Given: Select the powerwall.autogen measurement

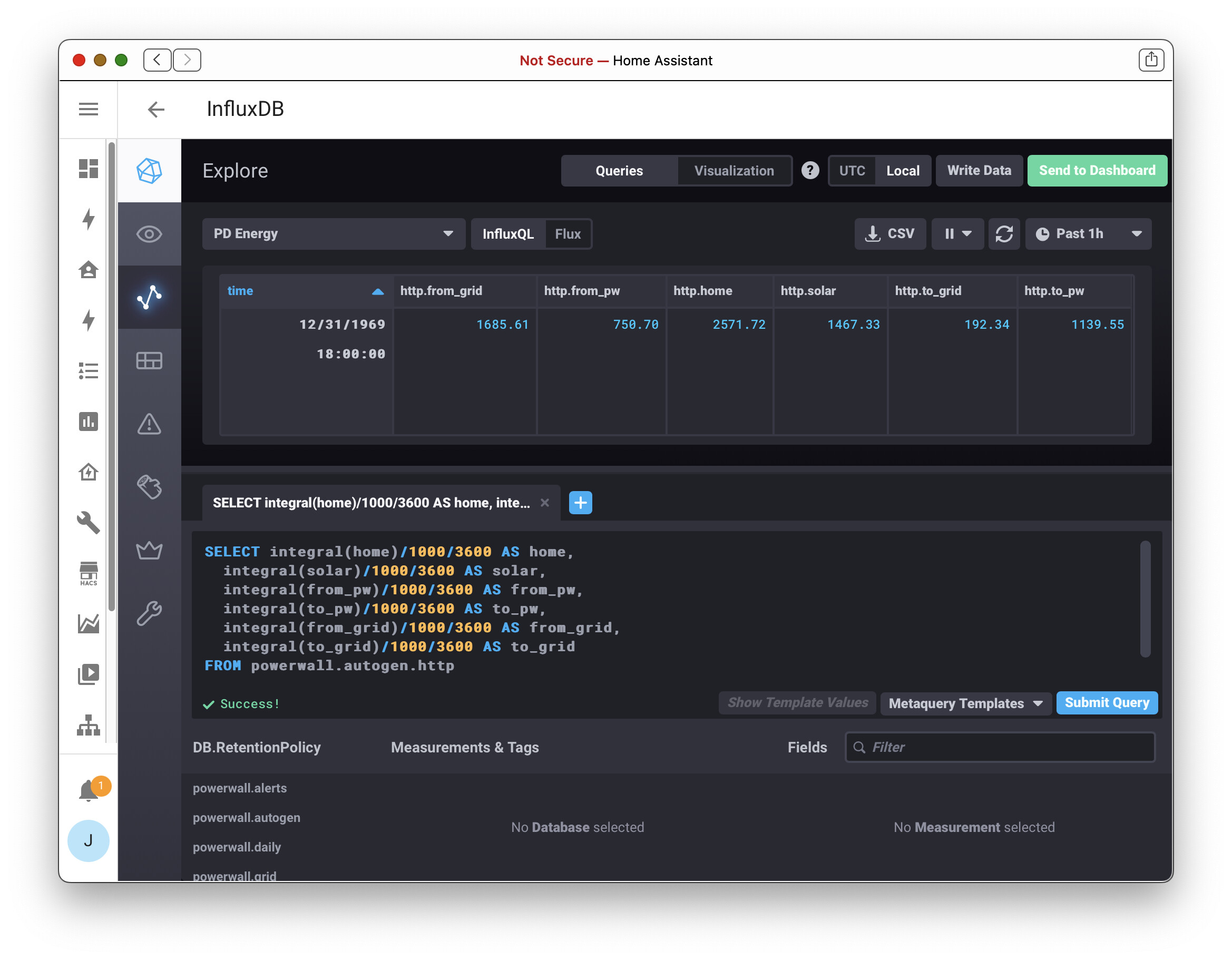Looking at the screenshot, I should pyautogui.click(x=247, y=817).
